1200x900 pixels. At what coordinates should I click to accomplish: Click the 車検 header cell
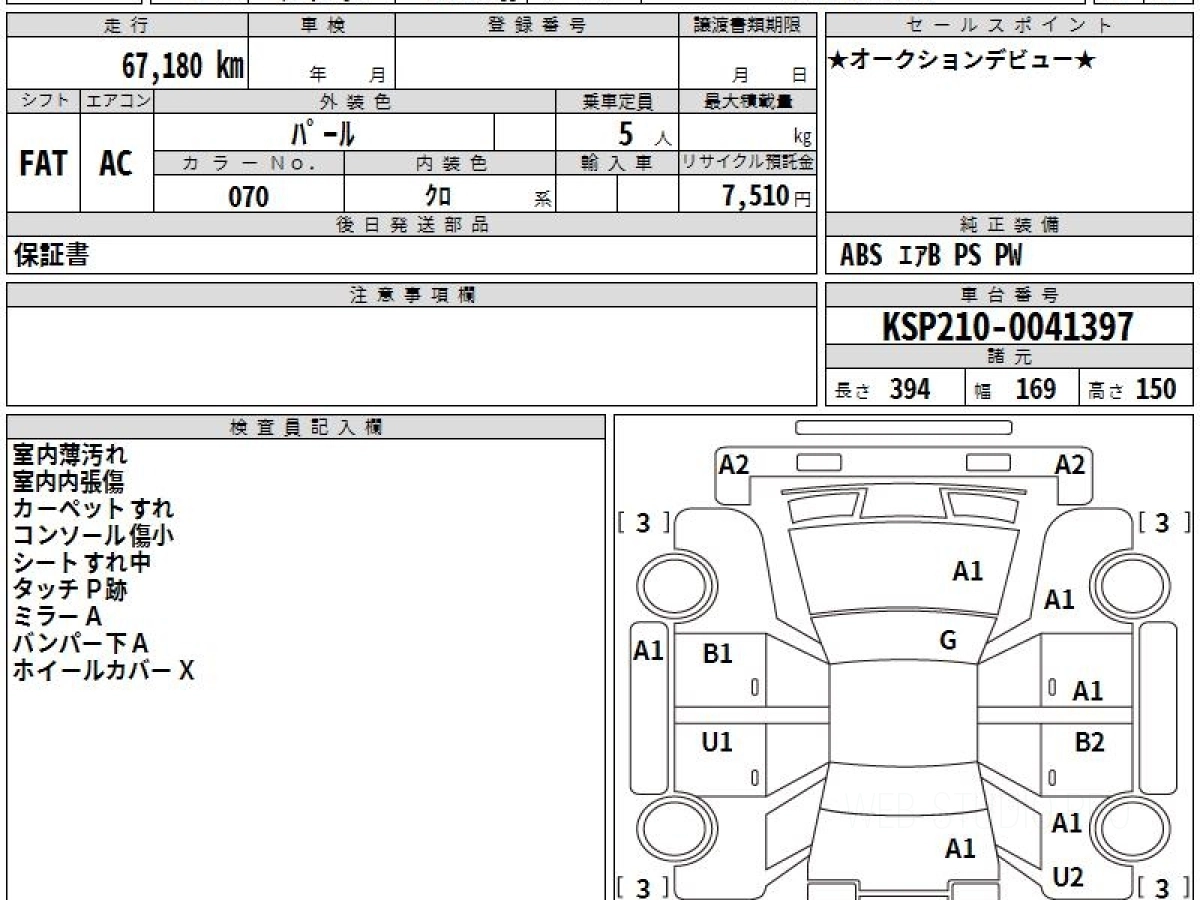321,26
